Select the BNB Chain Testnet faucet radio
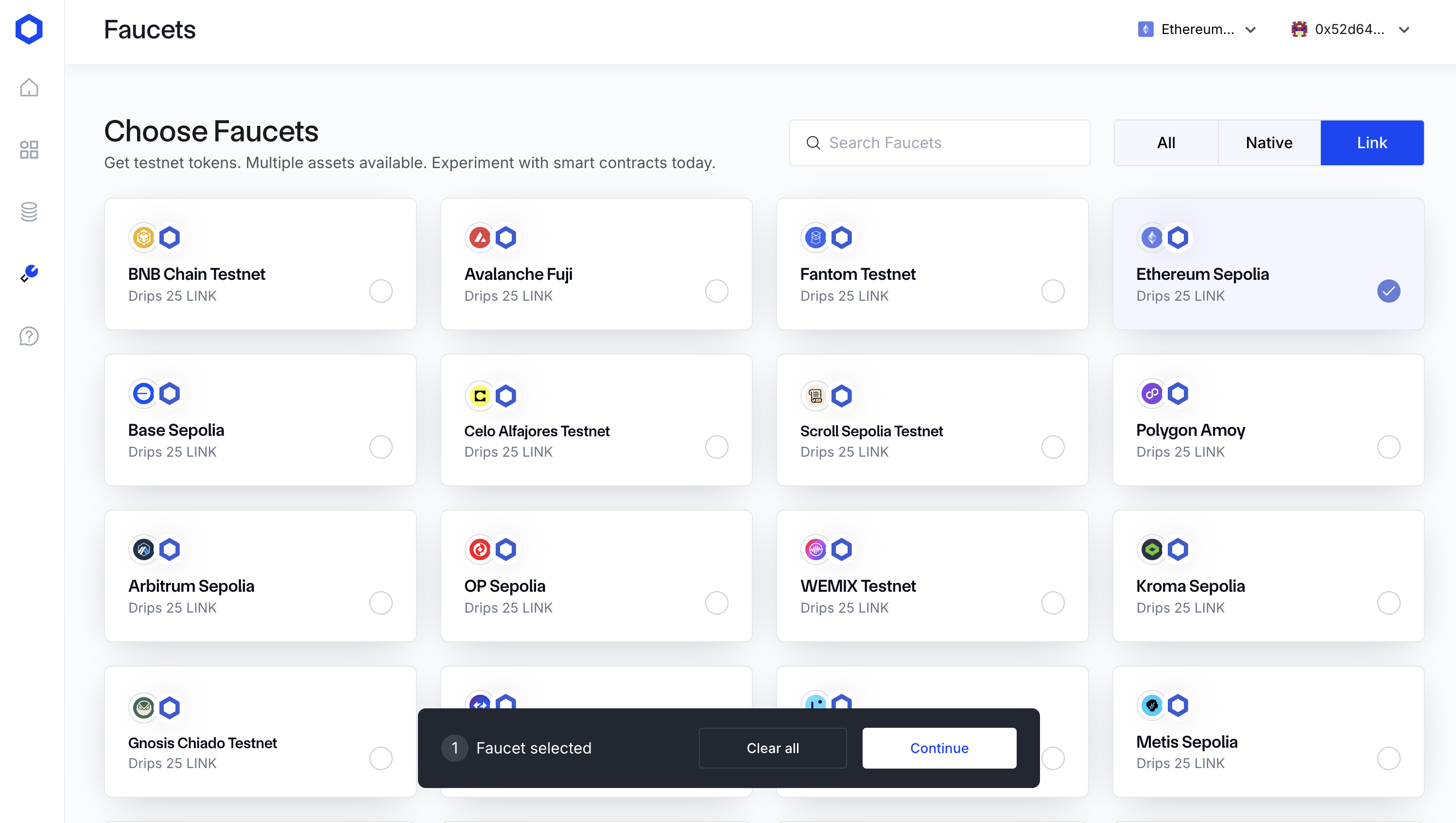Image resolution: width=1456 pixels, height=823 pixels. click(x=381, y=291)
